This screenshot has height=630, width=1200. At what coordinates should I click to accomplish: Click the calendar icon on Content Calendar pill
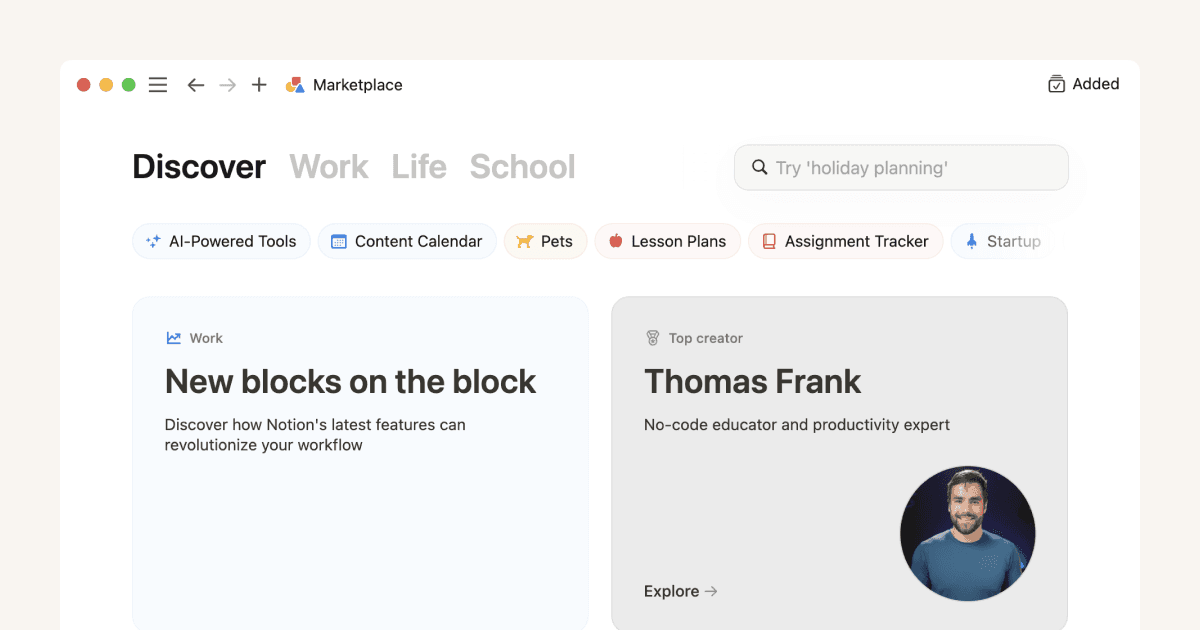pos(337,241)
